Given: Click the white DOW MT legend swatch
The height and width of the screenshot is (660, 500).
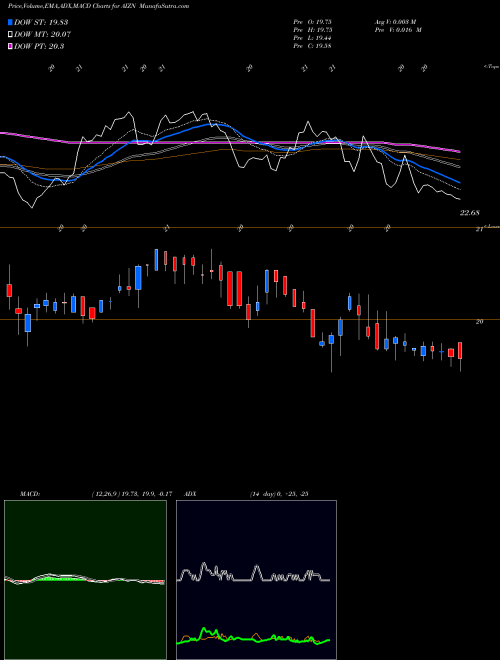Looking at the screenshot, I should coord(10,35).
